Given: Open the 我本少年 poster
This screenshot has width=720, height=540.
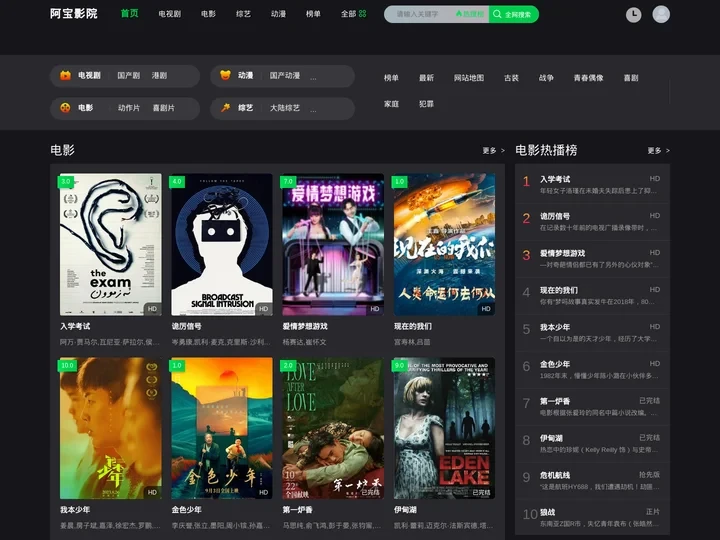Looking at the screenshot, I should tap(111, 428).
